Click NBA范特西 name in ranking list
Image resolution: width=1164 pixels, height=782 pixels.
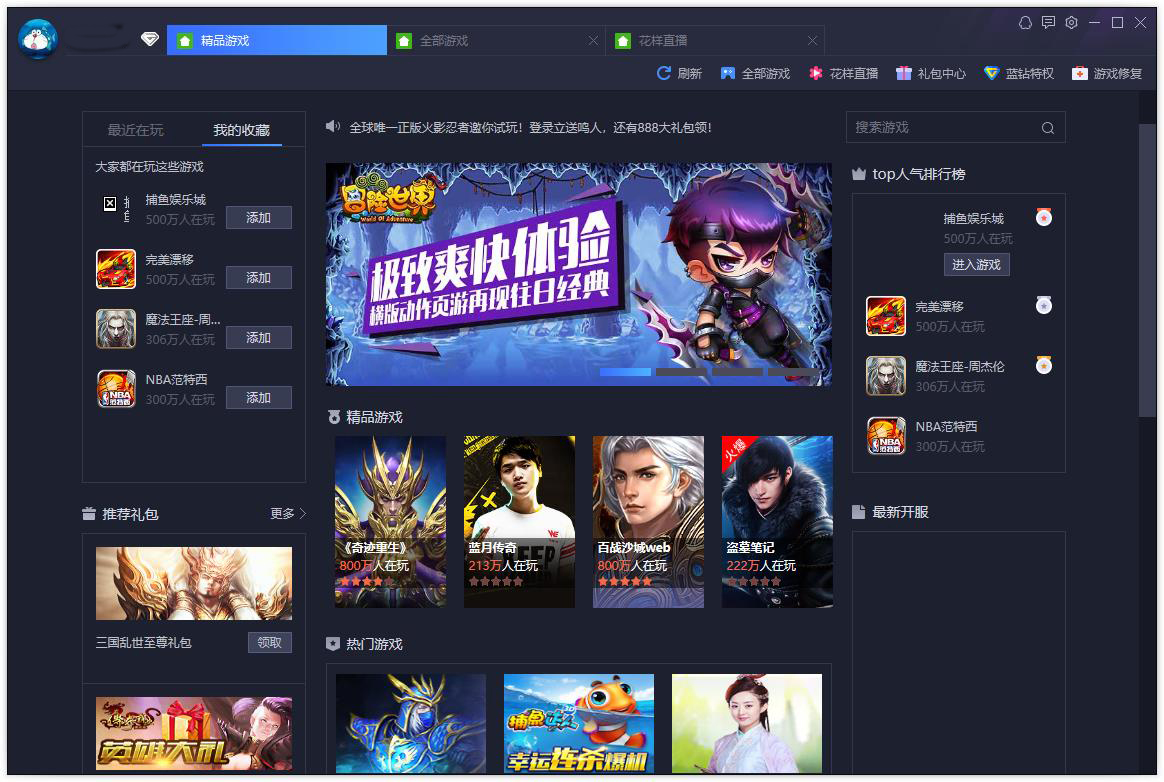click(x=946, y=426)
